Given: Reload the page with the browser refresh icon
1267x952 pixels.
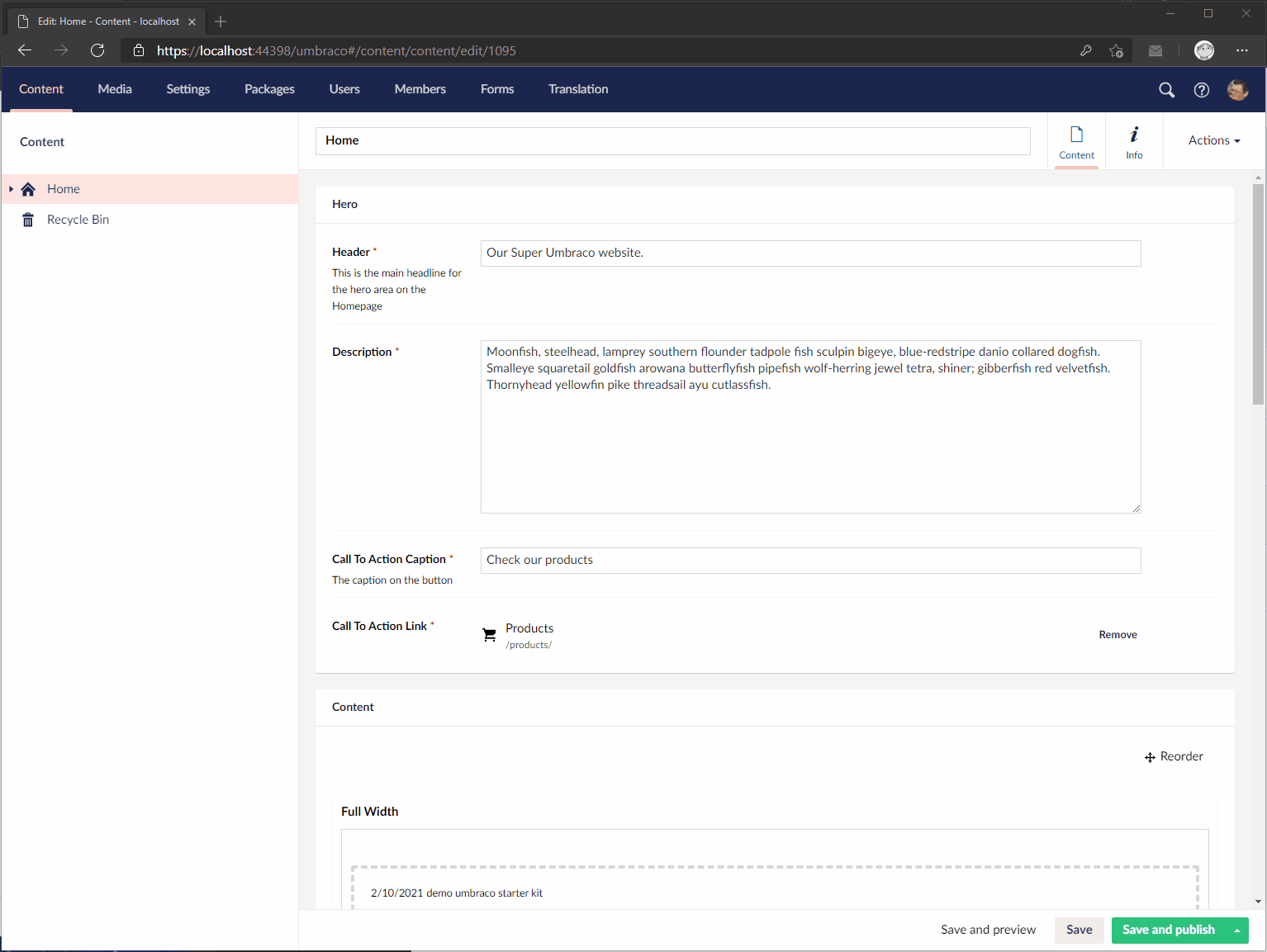Looking at the screenshot, I should click(97, 50).
